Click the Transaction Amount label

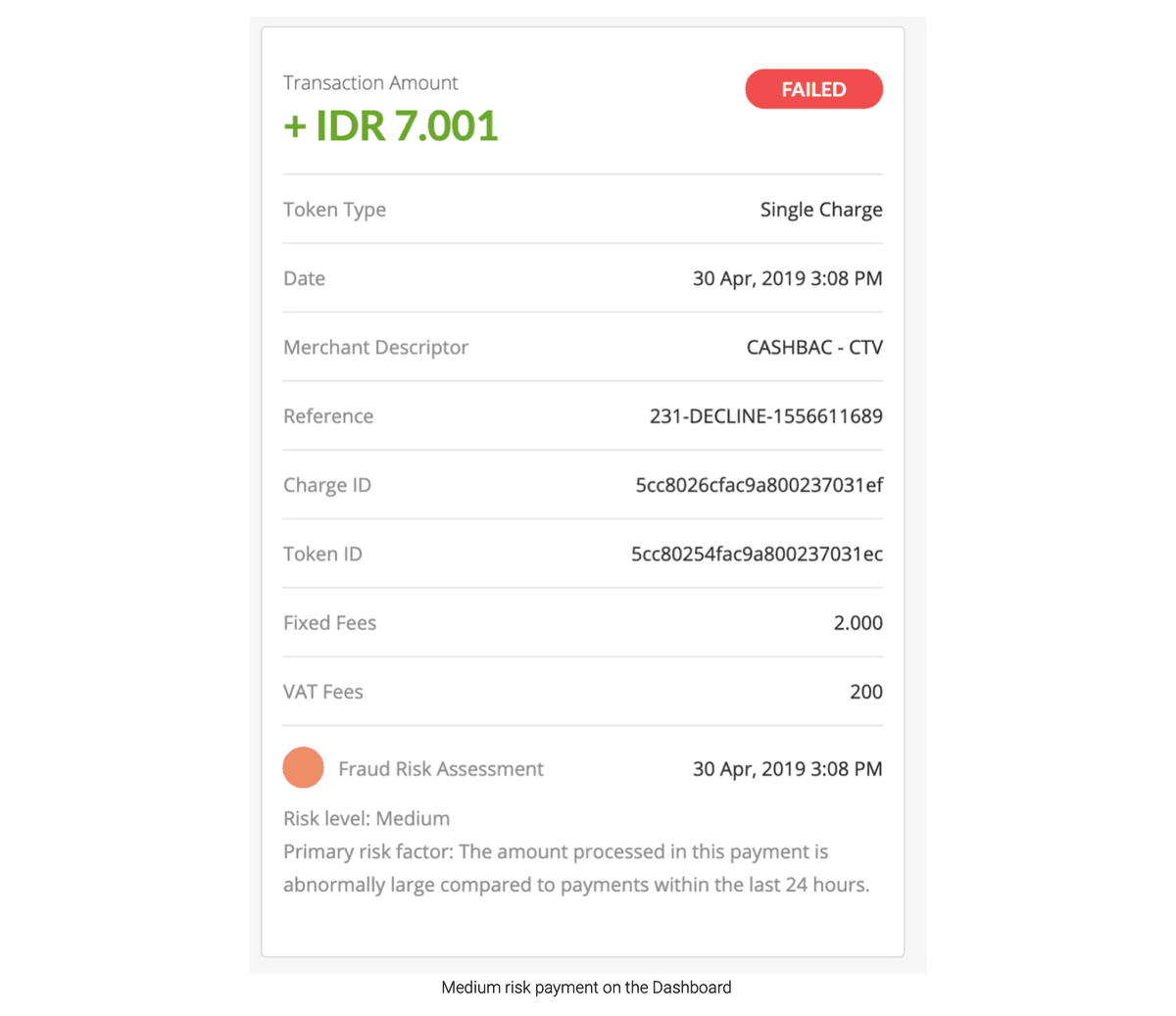point(370,83)
